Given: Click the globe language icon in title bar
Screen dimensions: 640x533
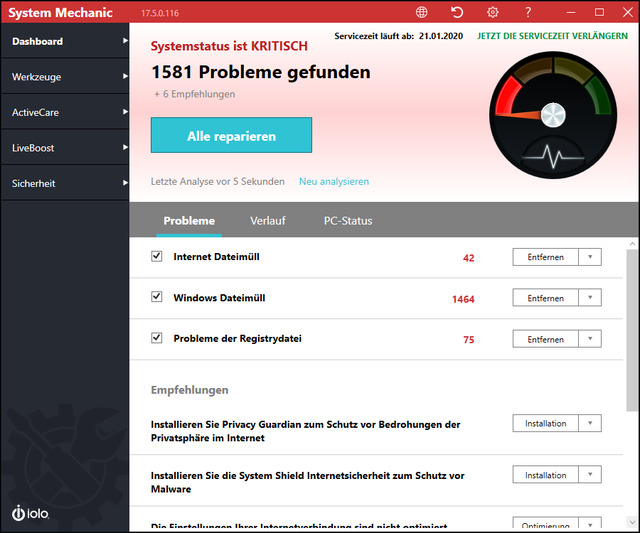Looking at the screenshot, I should click(x=422, y=12).
